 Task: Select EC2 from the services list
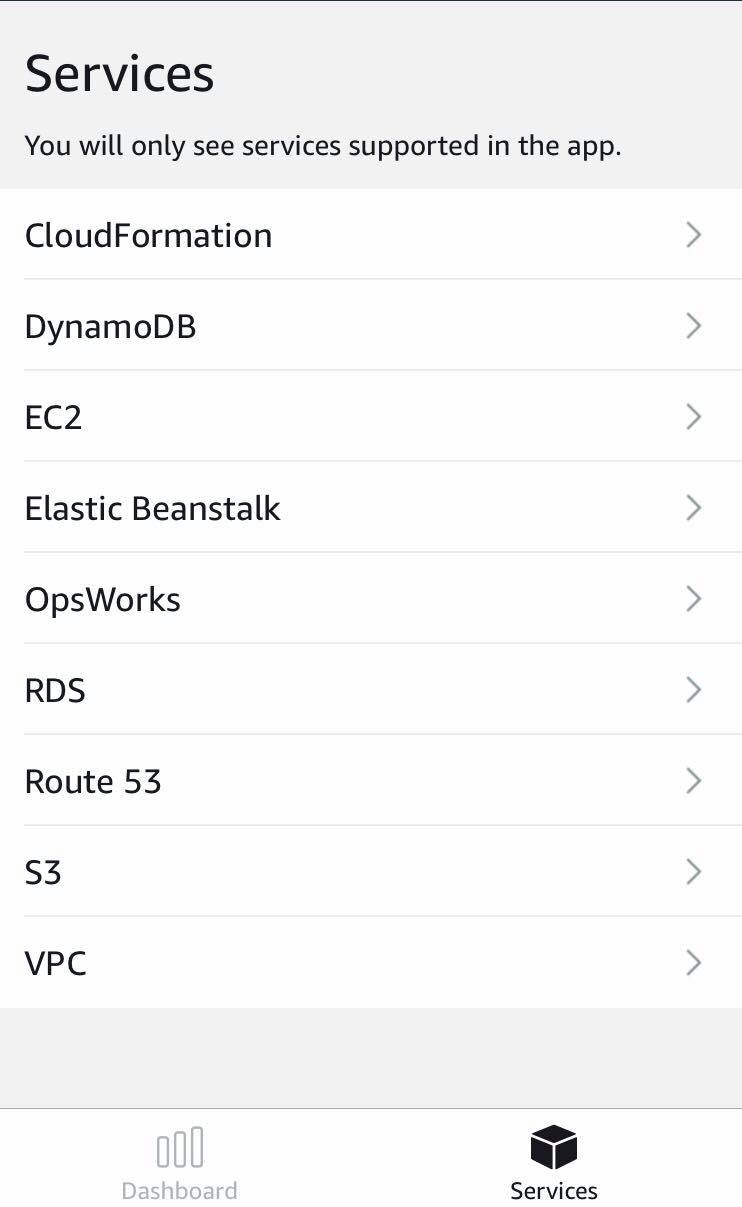point(53,417)
